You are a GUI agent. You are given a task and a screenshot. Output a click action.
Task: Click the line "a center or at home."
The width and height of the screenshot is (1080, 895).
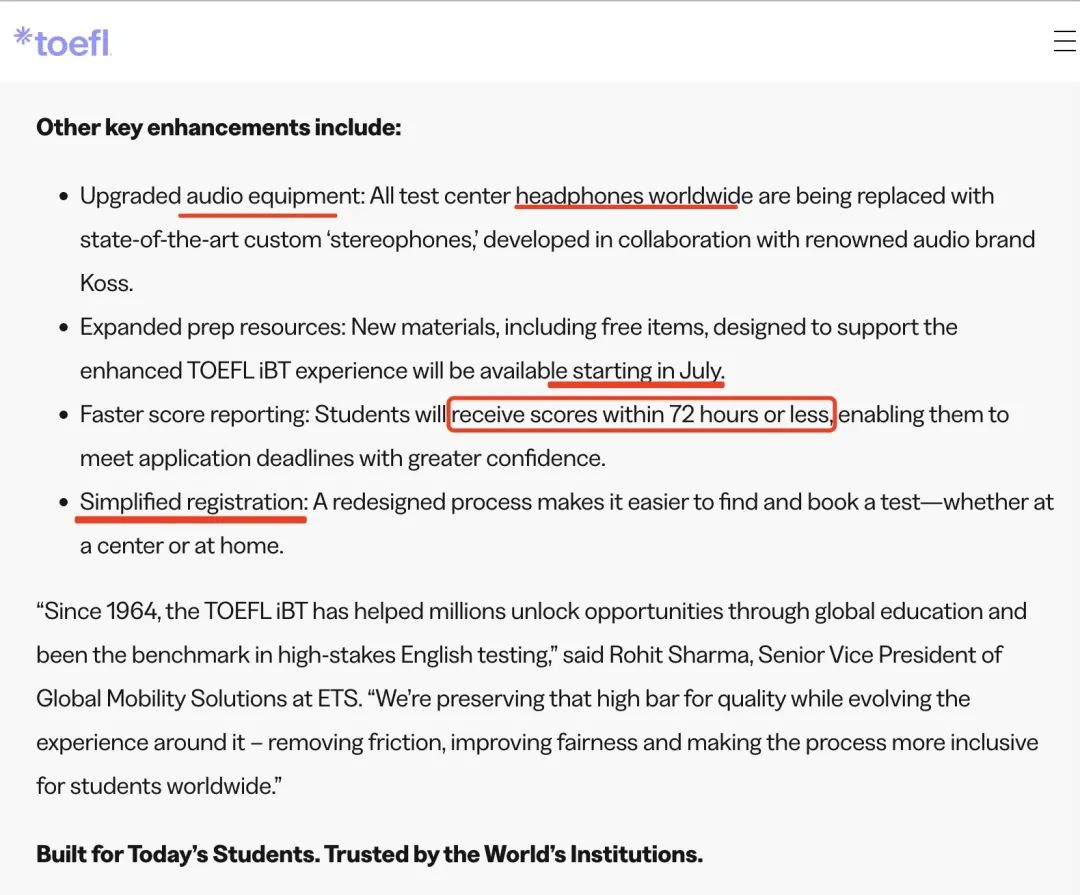click(182, 546)
